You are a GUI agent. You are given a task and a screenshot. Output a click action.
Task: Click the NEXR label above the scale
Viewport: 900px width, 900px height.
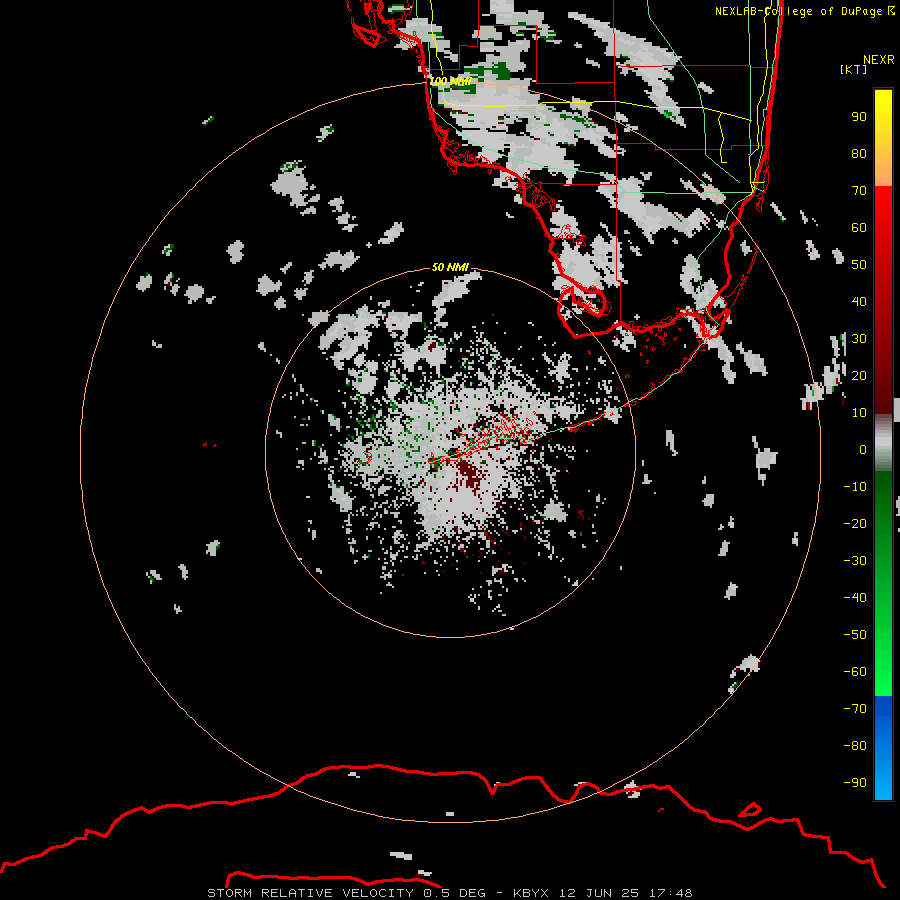[878, 60]
